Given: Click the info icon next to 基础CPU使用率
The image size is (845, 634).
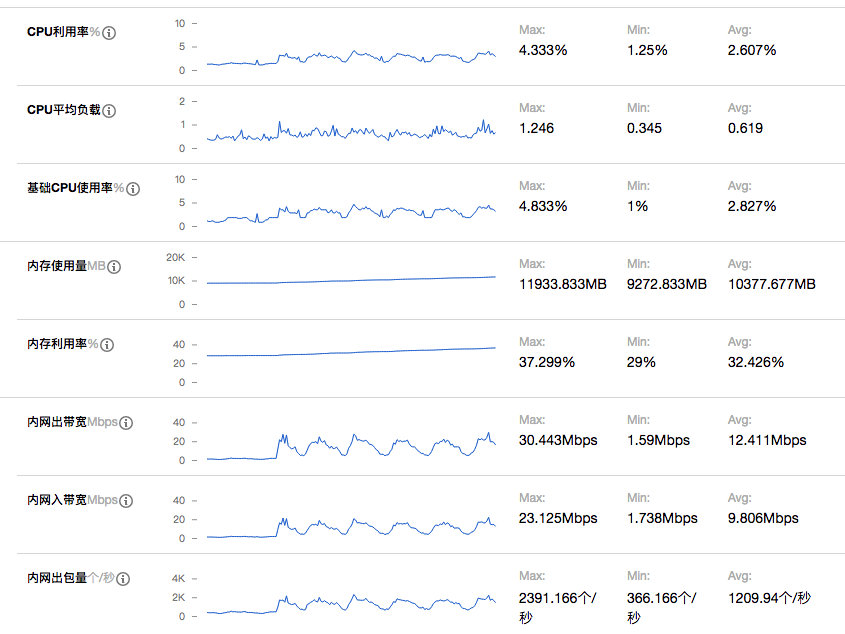Looking at the screenshot, I should (133, 189).
